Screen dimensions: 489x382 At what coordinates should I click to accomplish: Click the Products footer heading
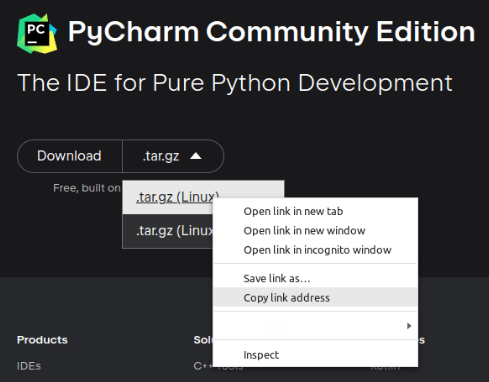(42, 340)
